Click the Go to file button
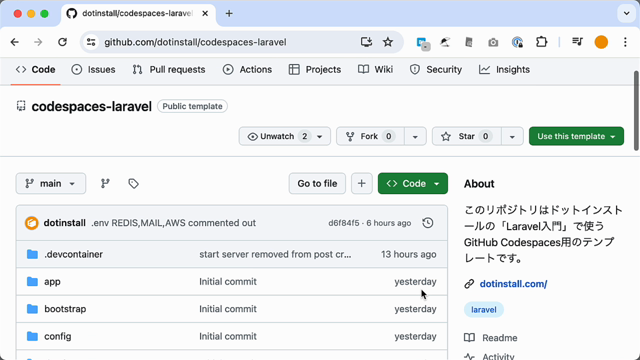 click(317, 184)
